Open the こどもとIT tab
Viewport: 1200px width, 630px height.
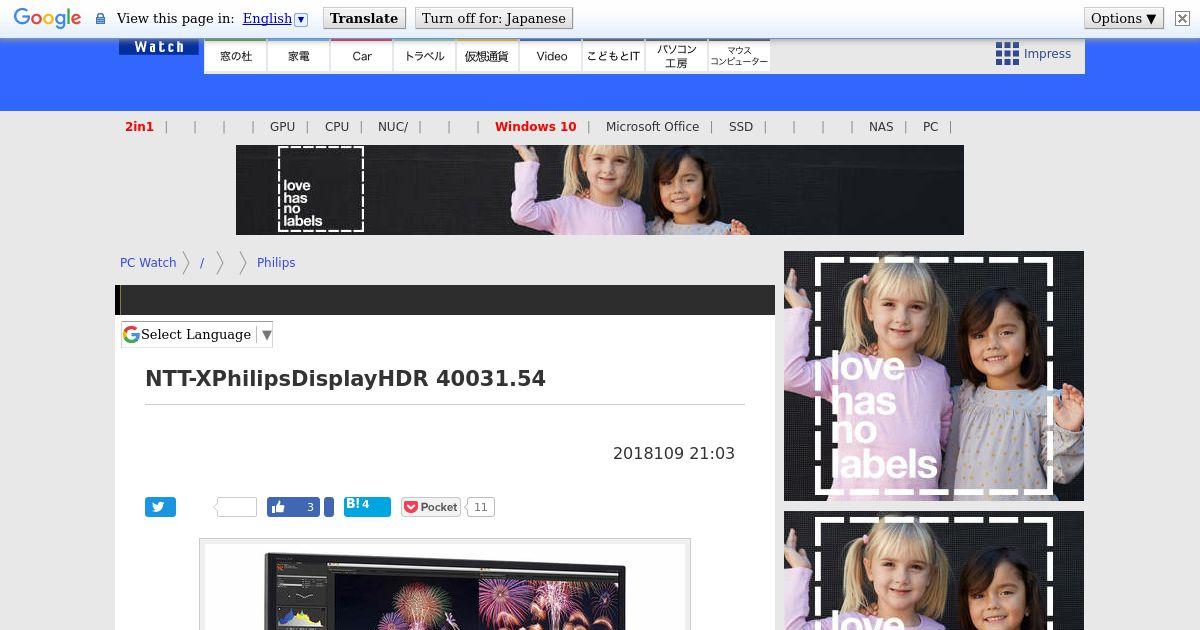(613, 56)
